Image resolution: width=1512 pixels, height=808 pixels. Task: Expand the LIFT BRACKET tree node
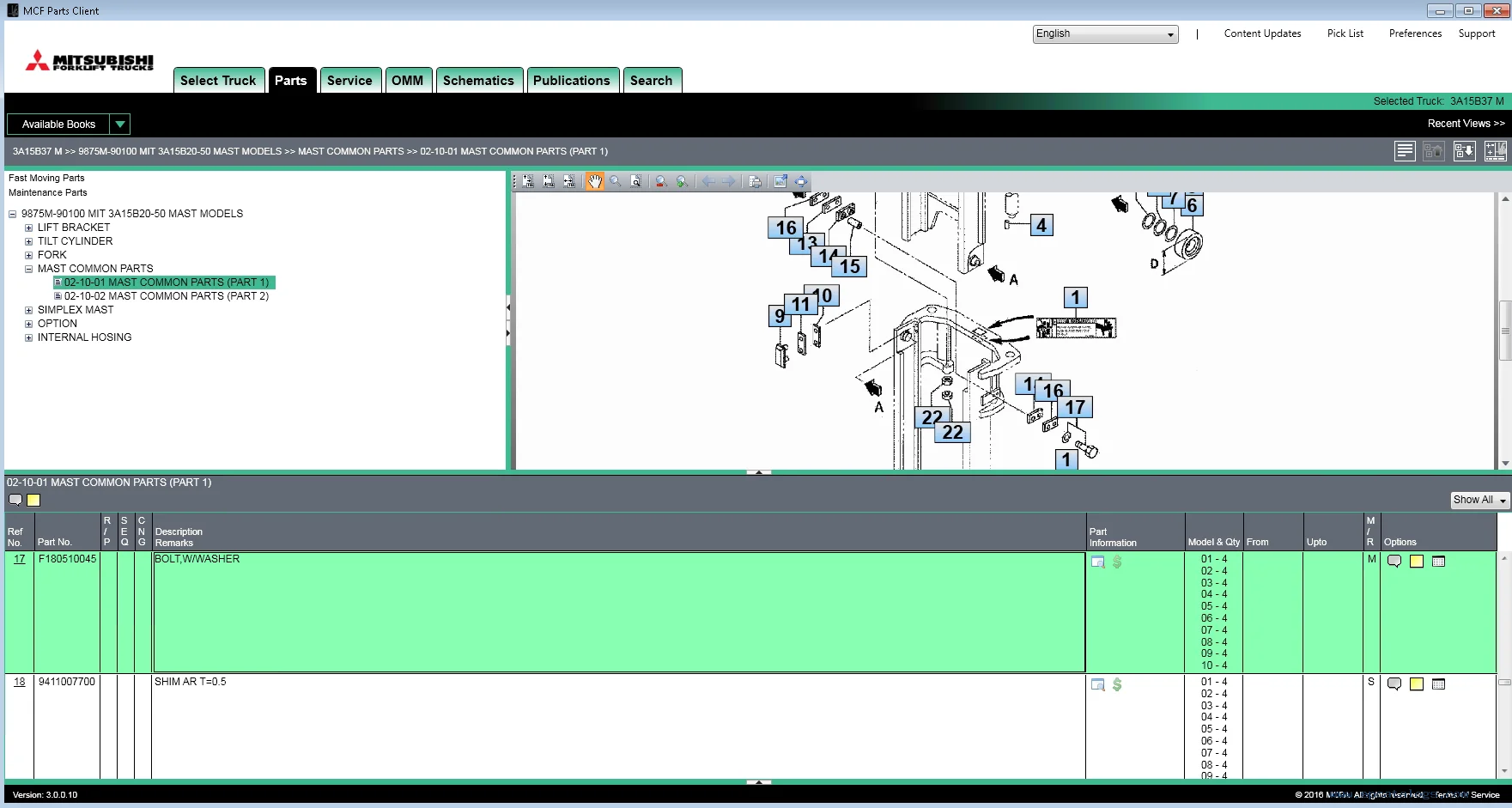point(28,228)
